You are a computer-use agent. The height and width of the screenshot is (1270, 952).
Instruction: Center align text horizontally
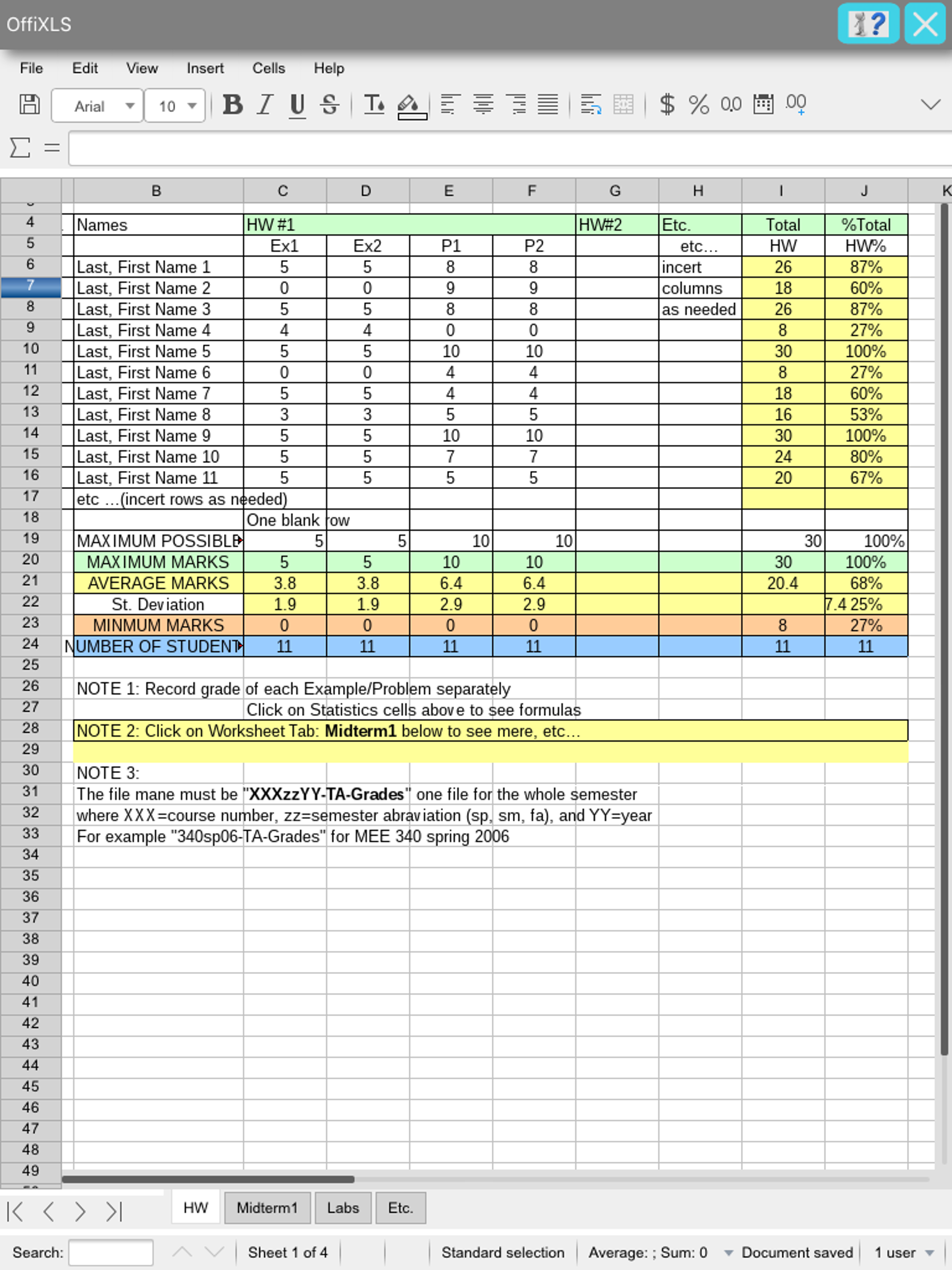click(x=483, y=105)
